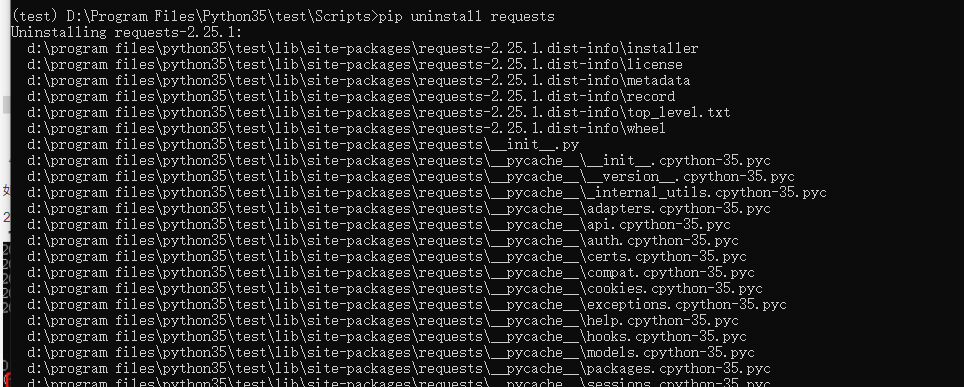
Task: Select the dist-info\record path line
Action: [351, 97]
